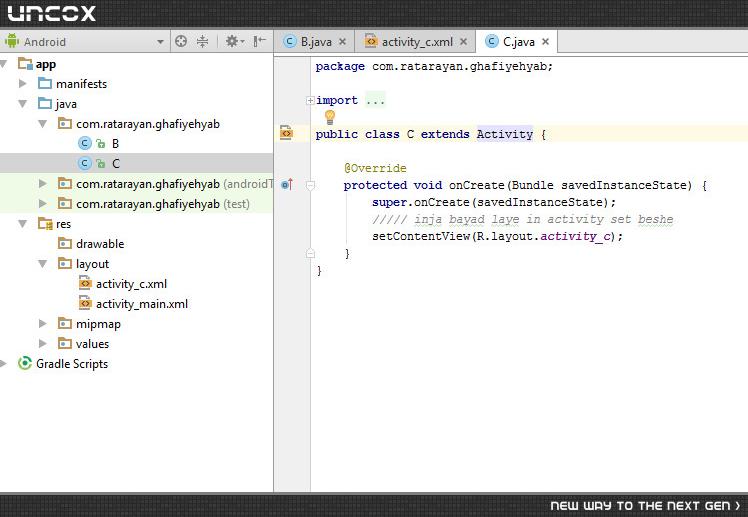This screenshot has height=517, width=748.
Task: Click the scroll-from-source target icon
Action: click(181, 41)
